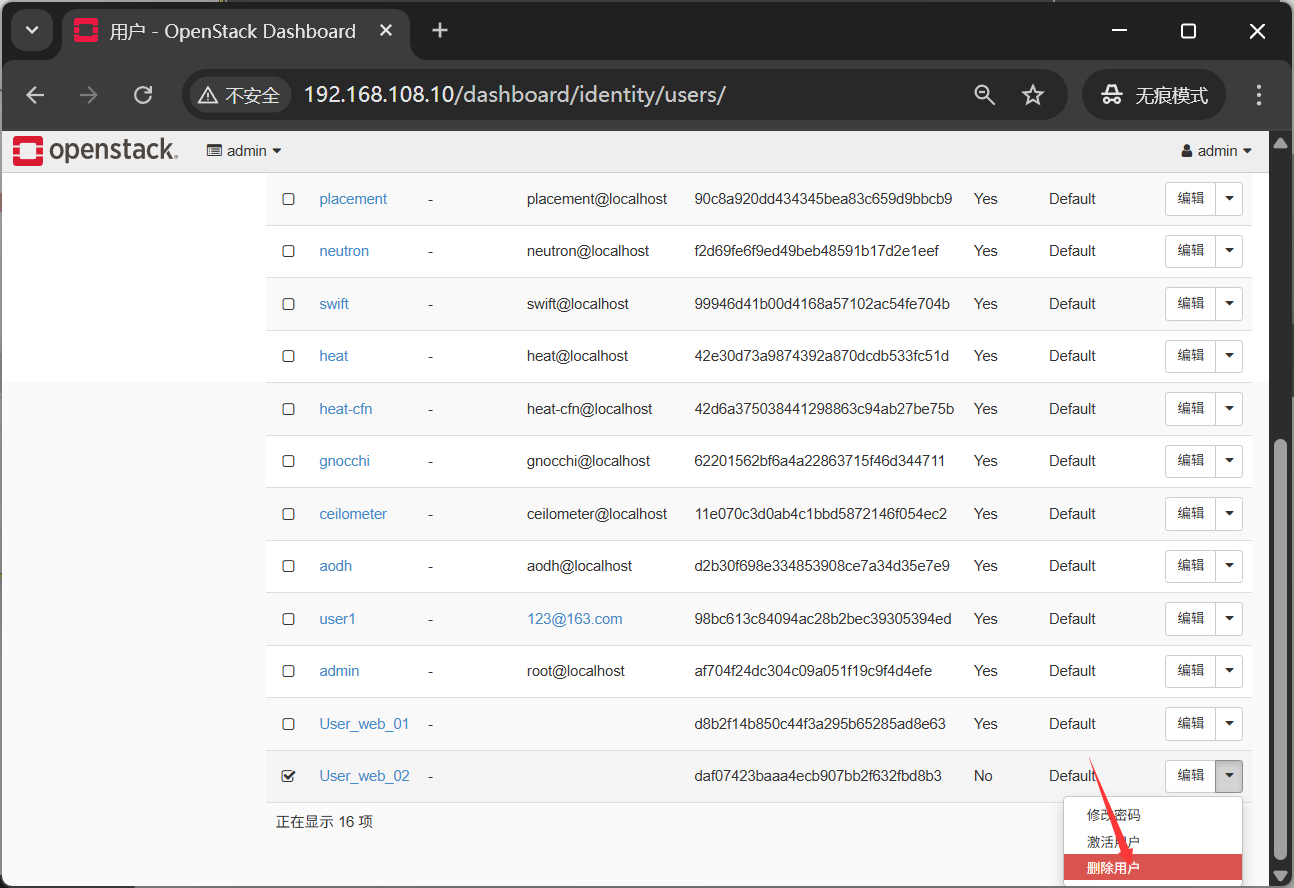Click 编辑 button for User_web_02
Image resolution: width=1294 pixels, height=888 pixels.
pos(1191,776)
